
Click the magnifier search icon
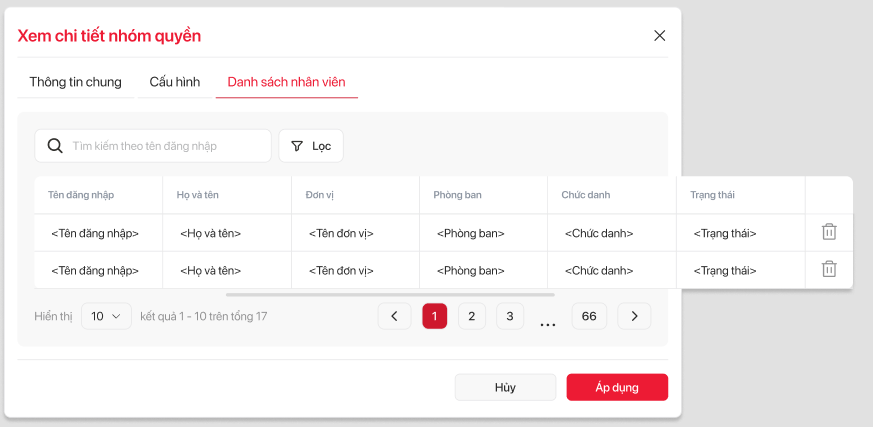(x=55, y=146)
